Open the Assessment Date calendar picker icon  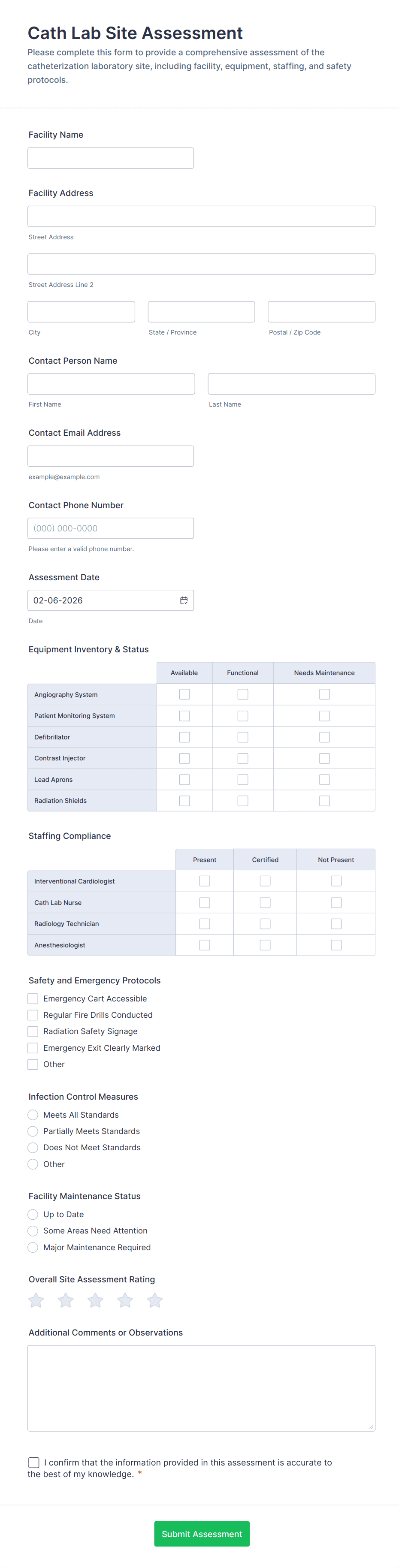click(x=183, y=600)
